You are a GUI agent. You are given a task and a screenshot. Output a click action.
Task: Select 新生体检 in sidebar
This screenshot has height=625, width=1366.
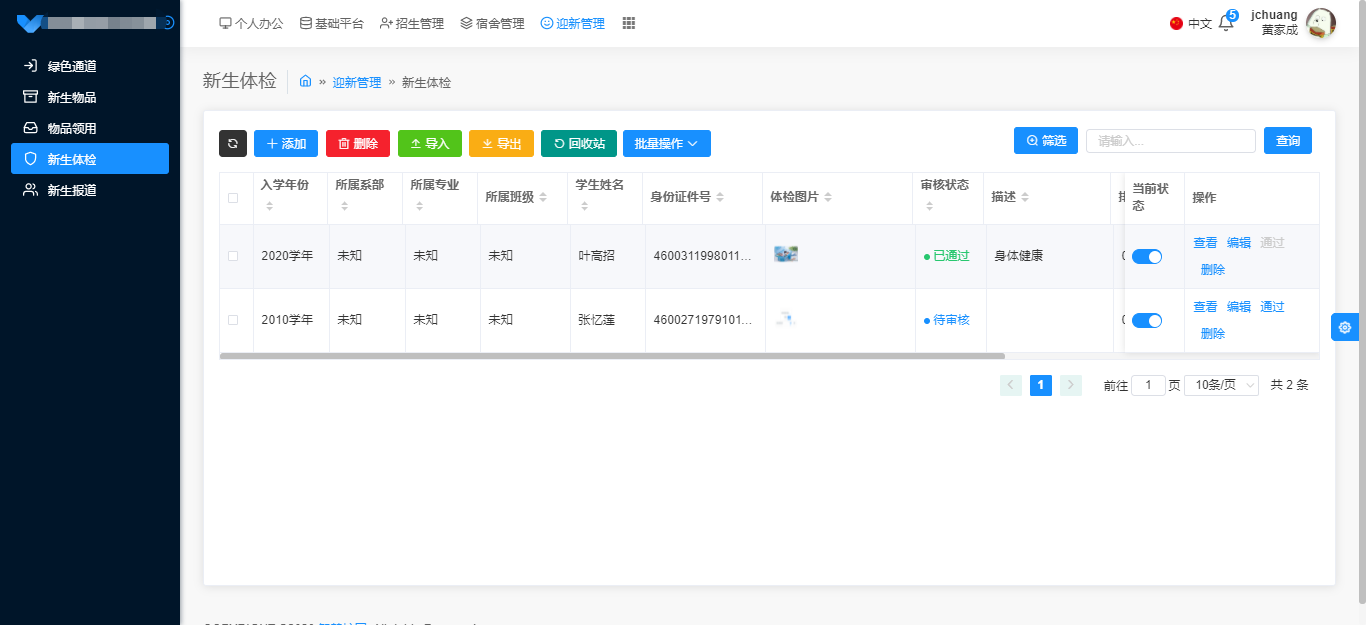point(90,159)
